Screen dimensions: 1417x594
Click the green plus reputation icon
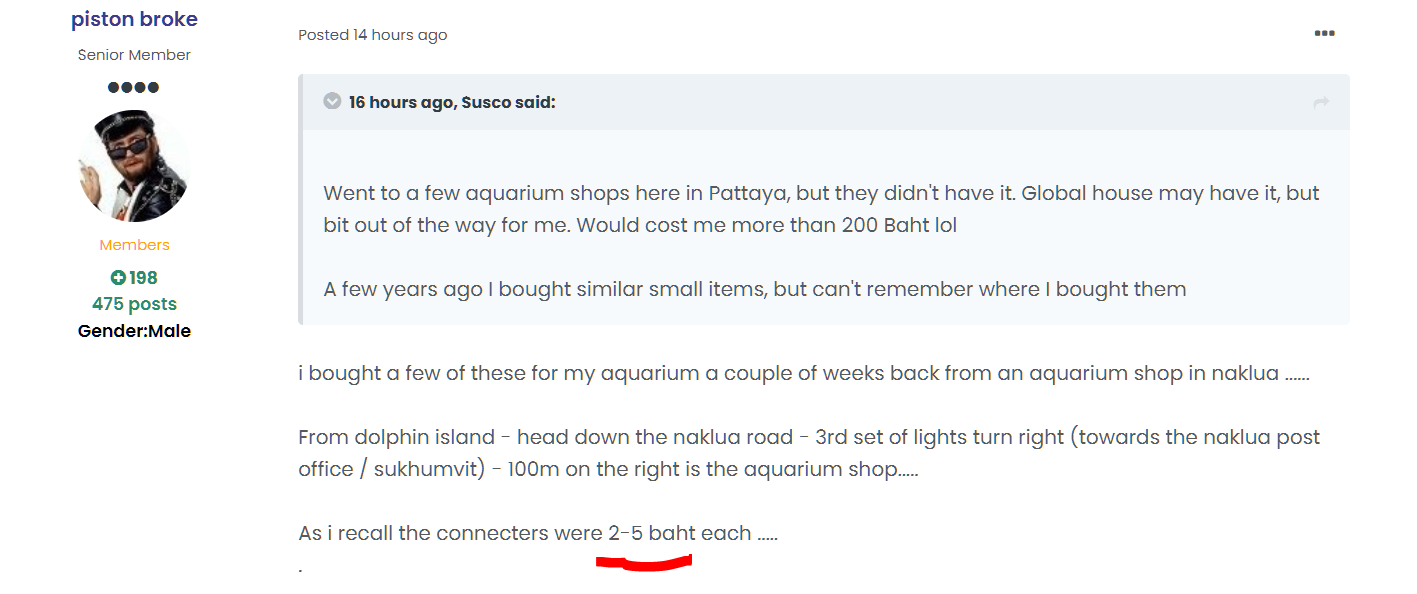coord(117,278)
